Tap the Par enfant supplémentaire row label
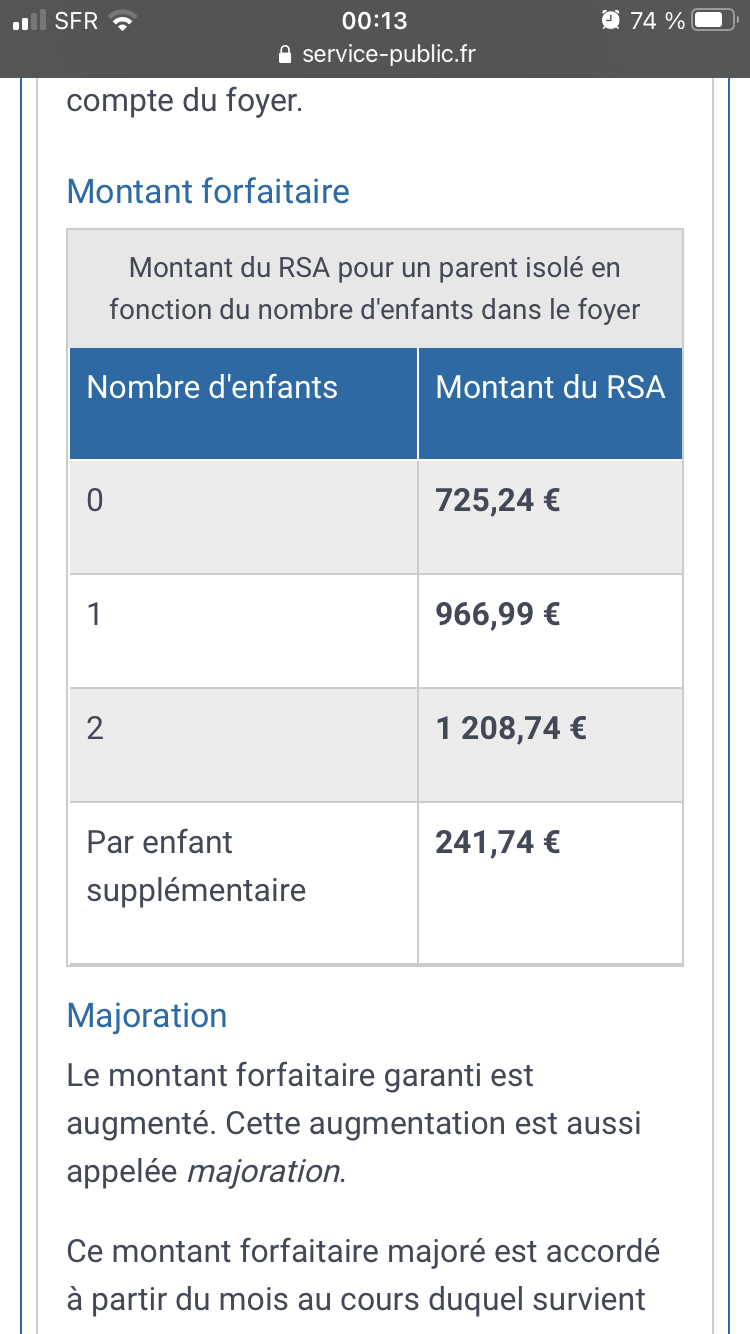 196,866
